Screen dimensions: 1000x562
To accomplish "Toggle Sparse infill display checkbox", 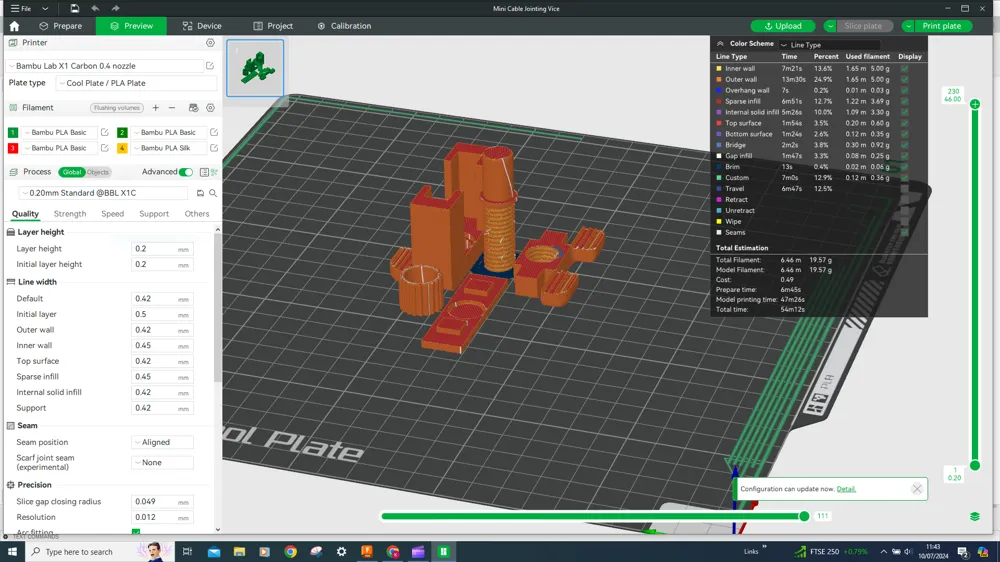I will click(905, 101).
